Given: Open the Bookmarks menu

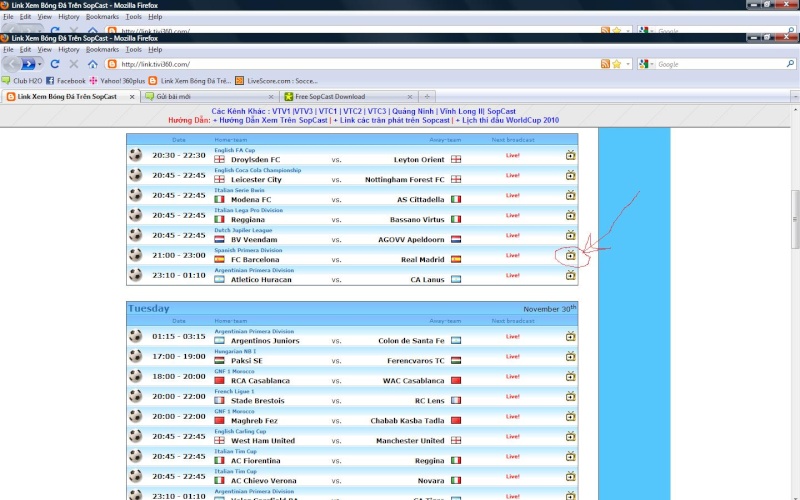Looking at the screenshot, I should tap(102, 49).
